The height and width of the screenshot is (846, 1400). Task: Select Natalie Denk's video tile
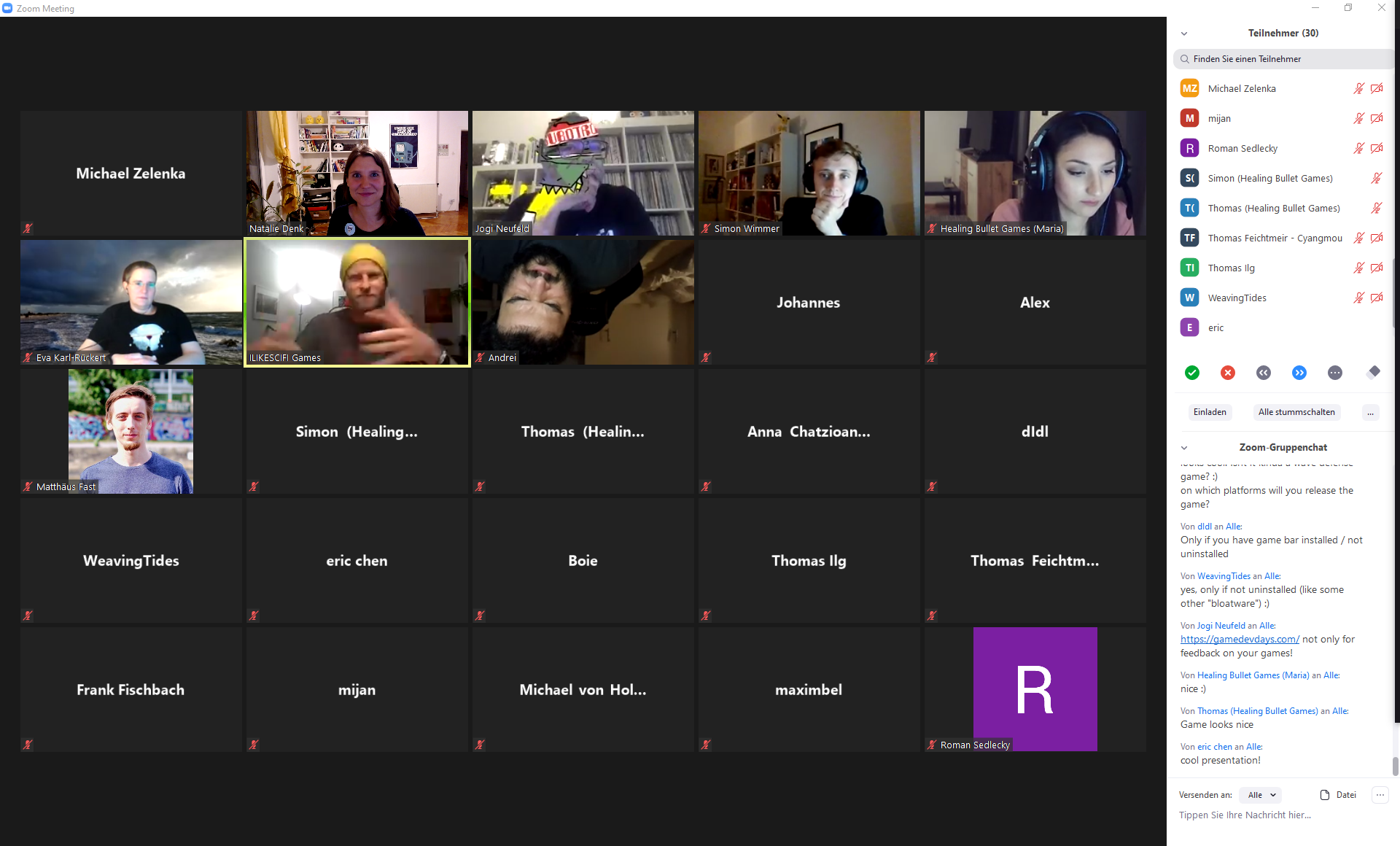pyautogui.click(x=357, y=173)
